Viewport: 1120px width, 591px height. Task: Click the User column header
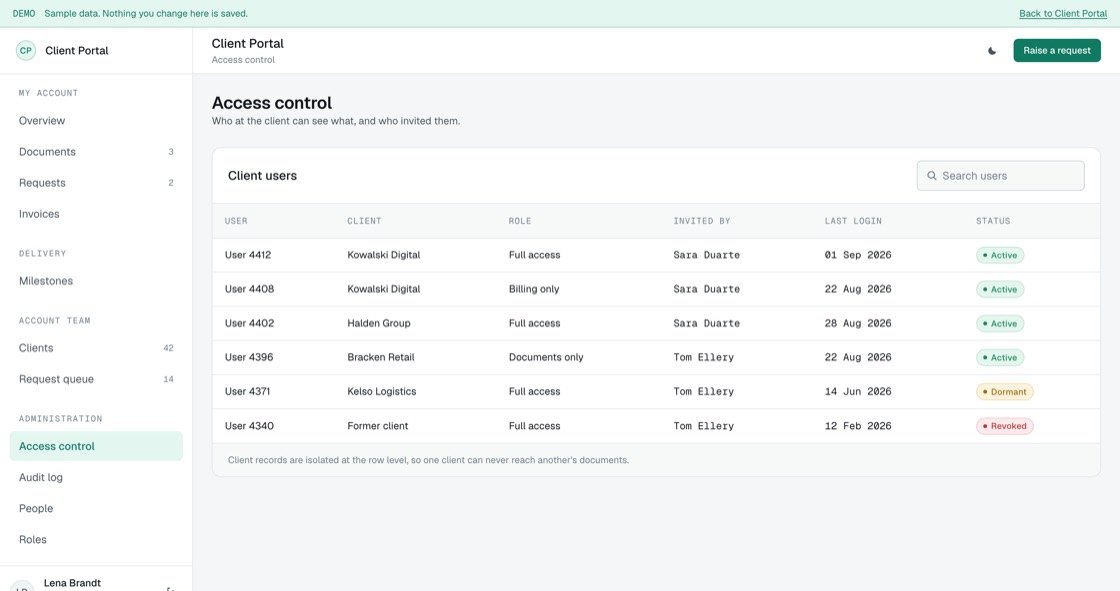[x=236, y=221]
